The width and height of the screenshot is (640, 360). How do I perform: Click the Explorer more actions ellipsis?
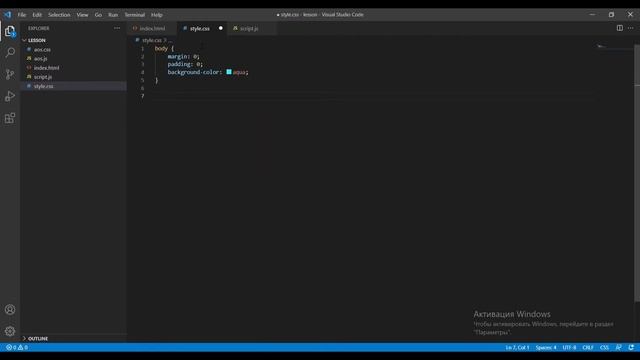(x=117, y=28)
